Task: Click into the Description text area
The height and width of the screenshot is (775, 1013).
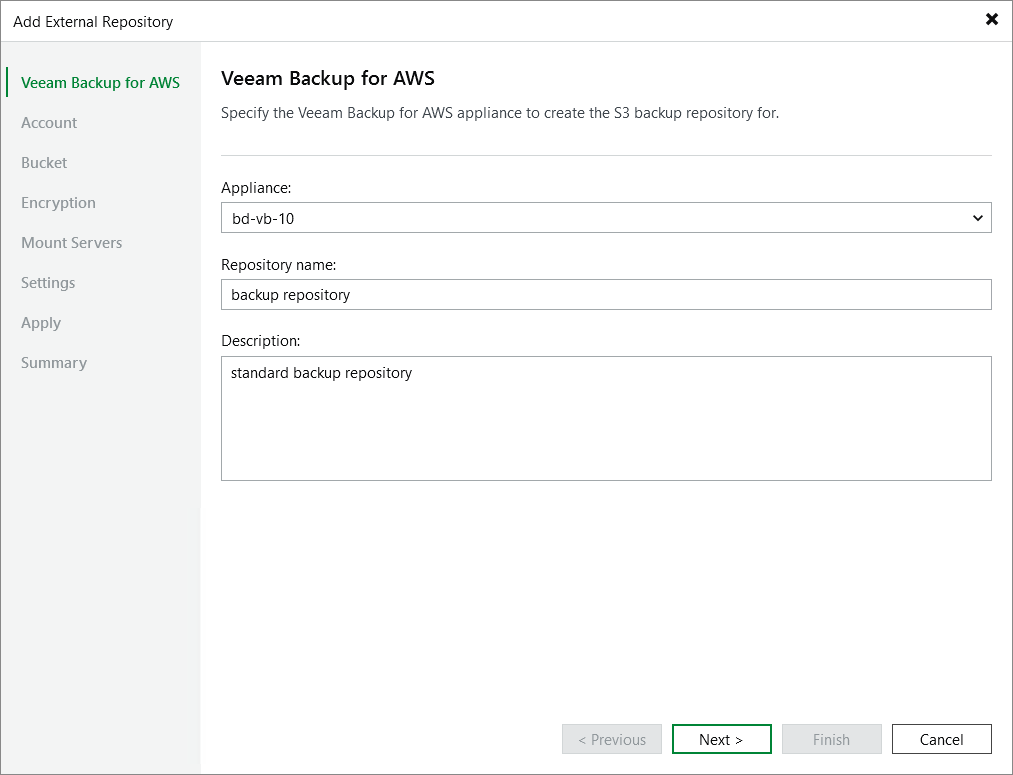Action: (x=606, y=418)
